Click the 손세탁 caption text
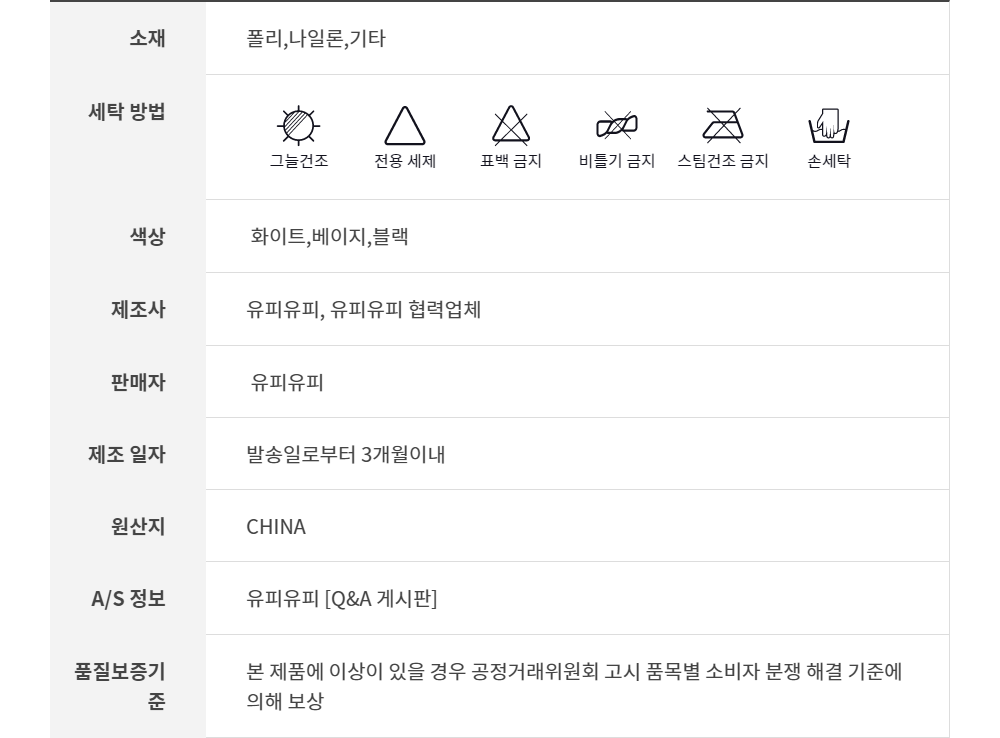 (828, 161)
